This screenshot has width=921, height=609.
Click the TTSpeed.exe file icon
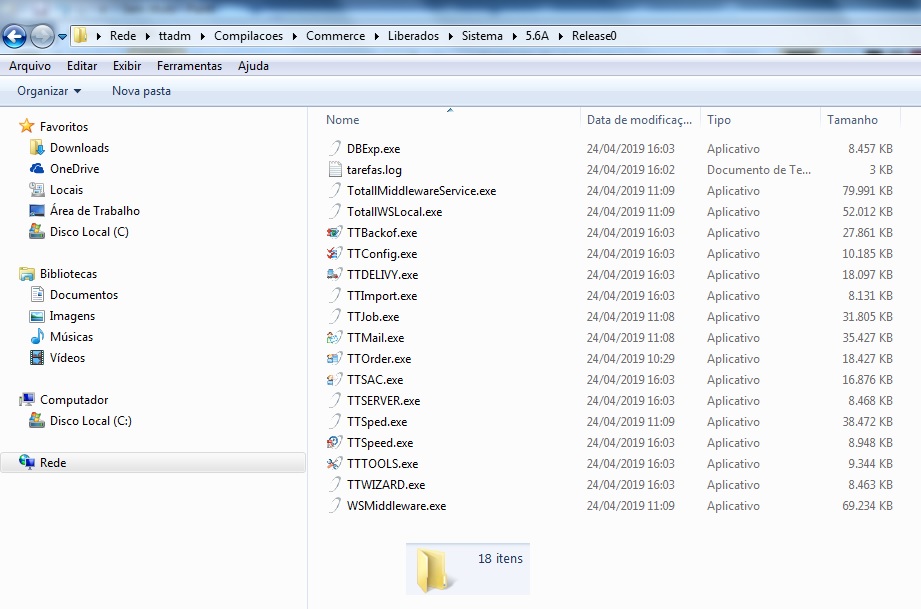334,443
